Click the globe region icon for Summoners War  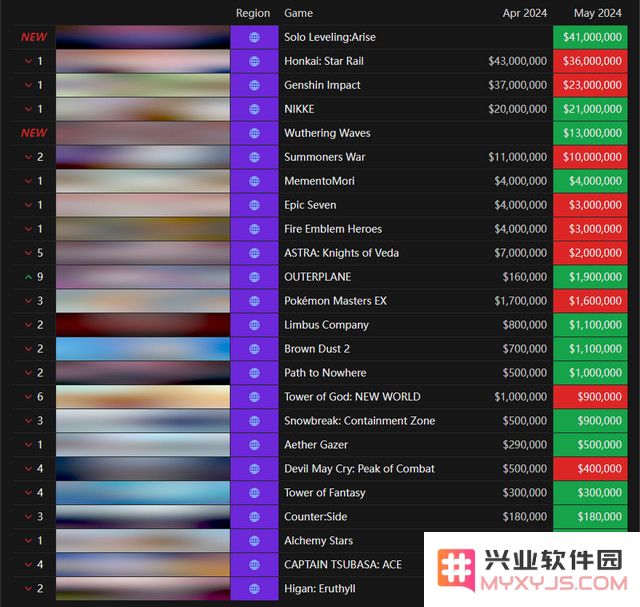(x=254, y=157)
